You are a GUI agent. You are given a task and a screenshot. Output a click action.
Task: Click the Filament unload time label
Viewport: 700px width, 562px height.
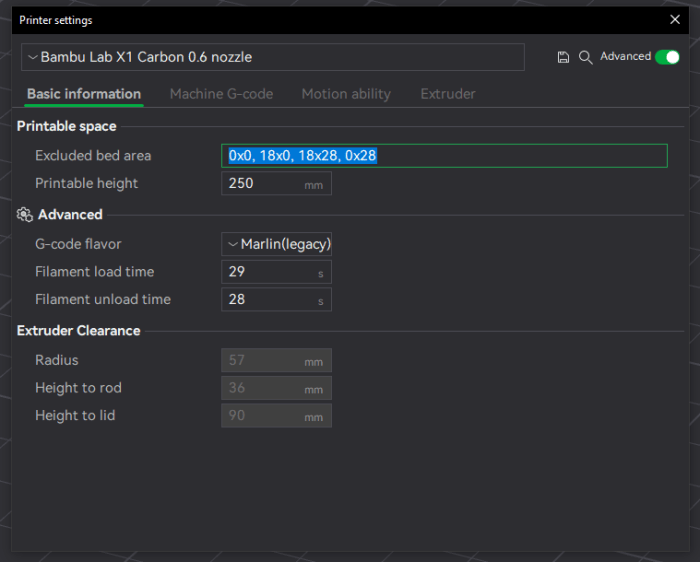point(103,300)
